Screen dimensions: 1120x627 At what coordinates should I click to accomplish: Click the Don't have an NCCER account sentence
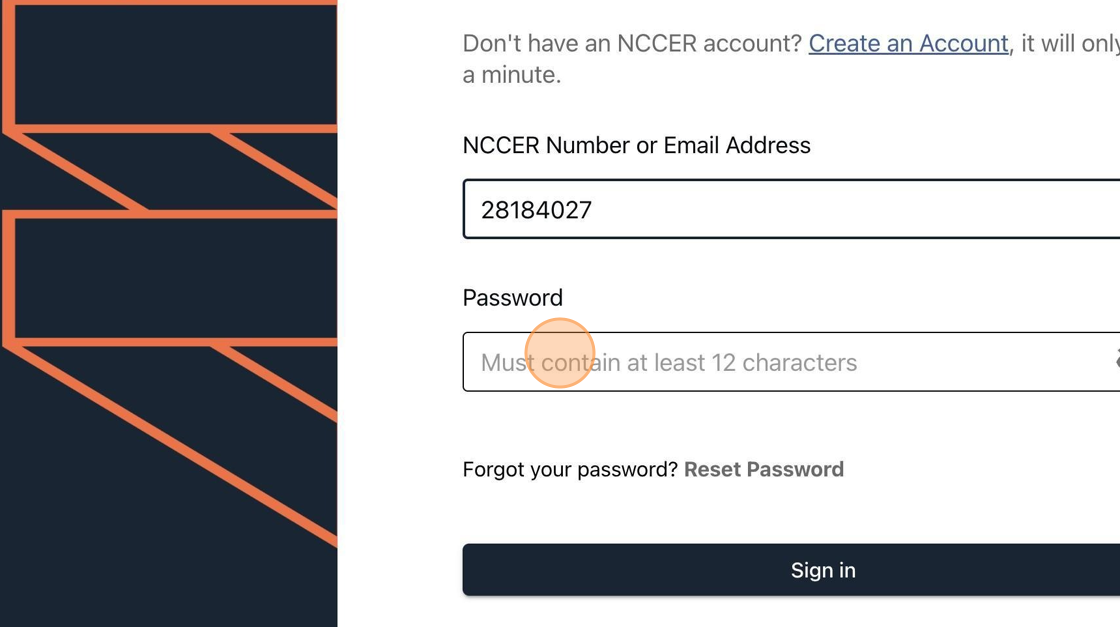[630, 43]
